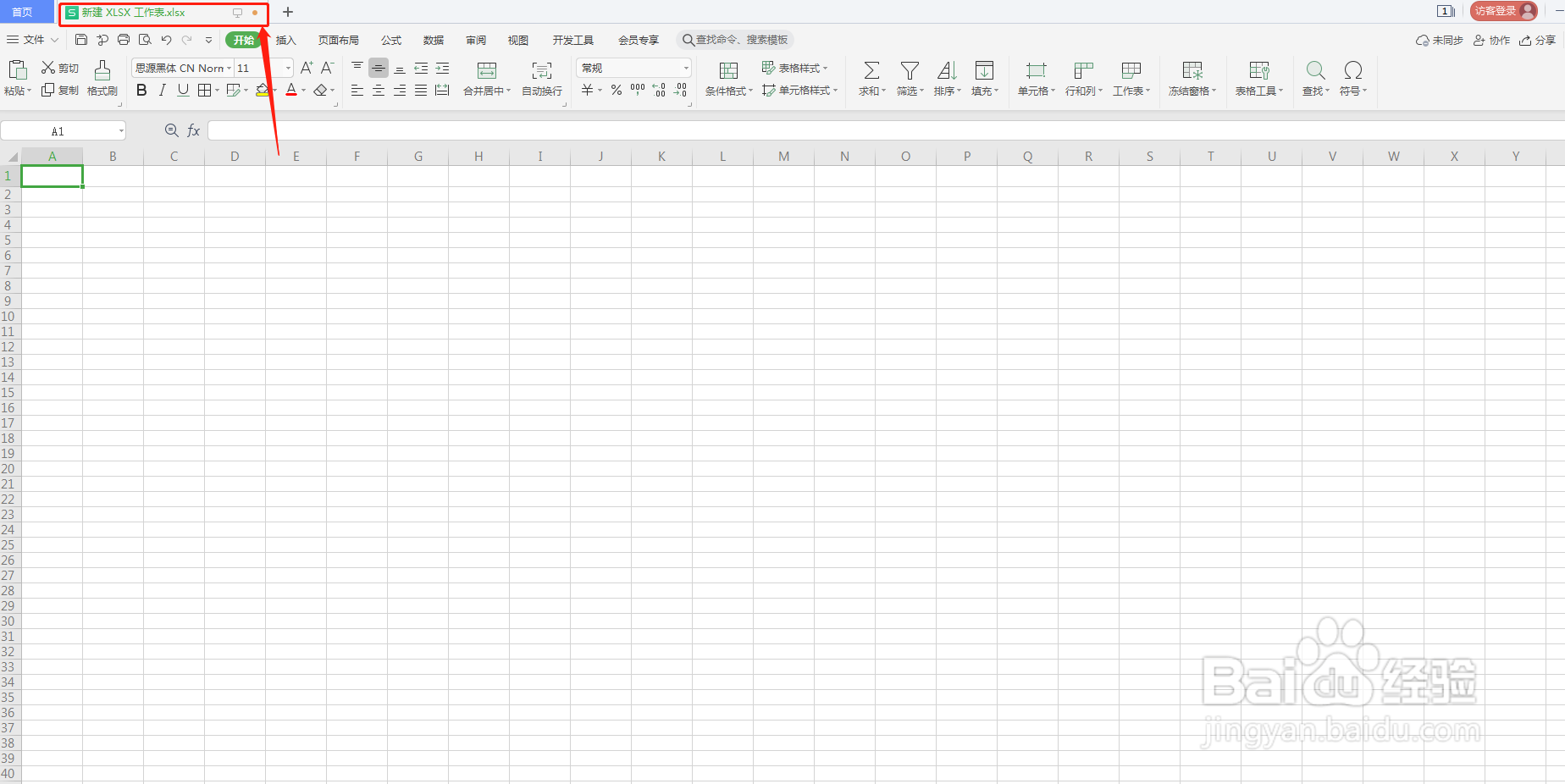Align cell text right
The image size is (1565, 784).
tap(400, 91)
